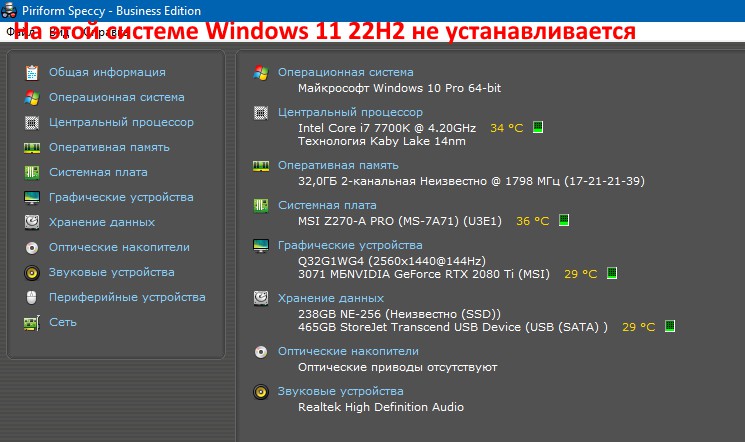Click the Оптические накопители disc icon in the sidebar

pyautogui.click(x=32, y=248)
